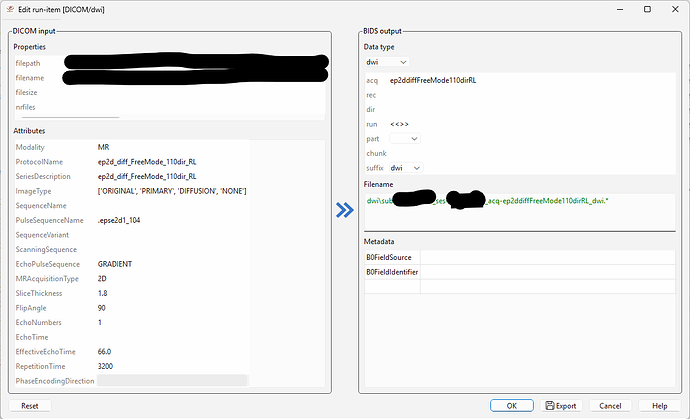690x419 pixels.
Task: Click the ProtocolName value ep2d_diff_FreeMode_110dir_RL
Action: pyautogui.click(x=147, y=162)
